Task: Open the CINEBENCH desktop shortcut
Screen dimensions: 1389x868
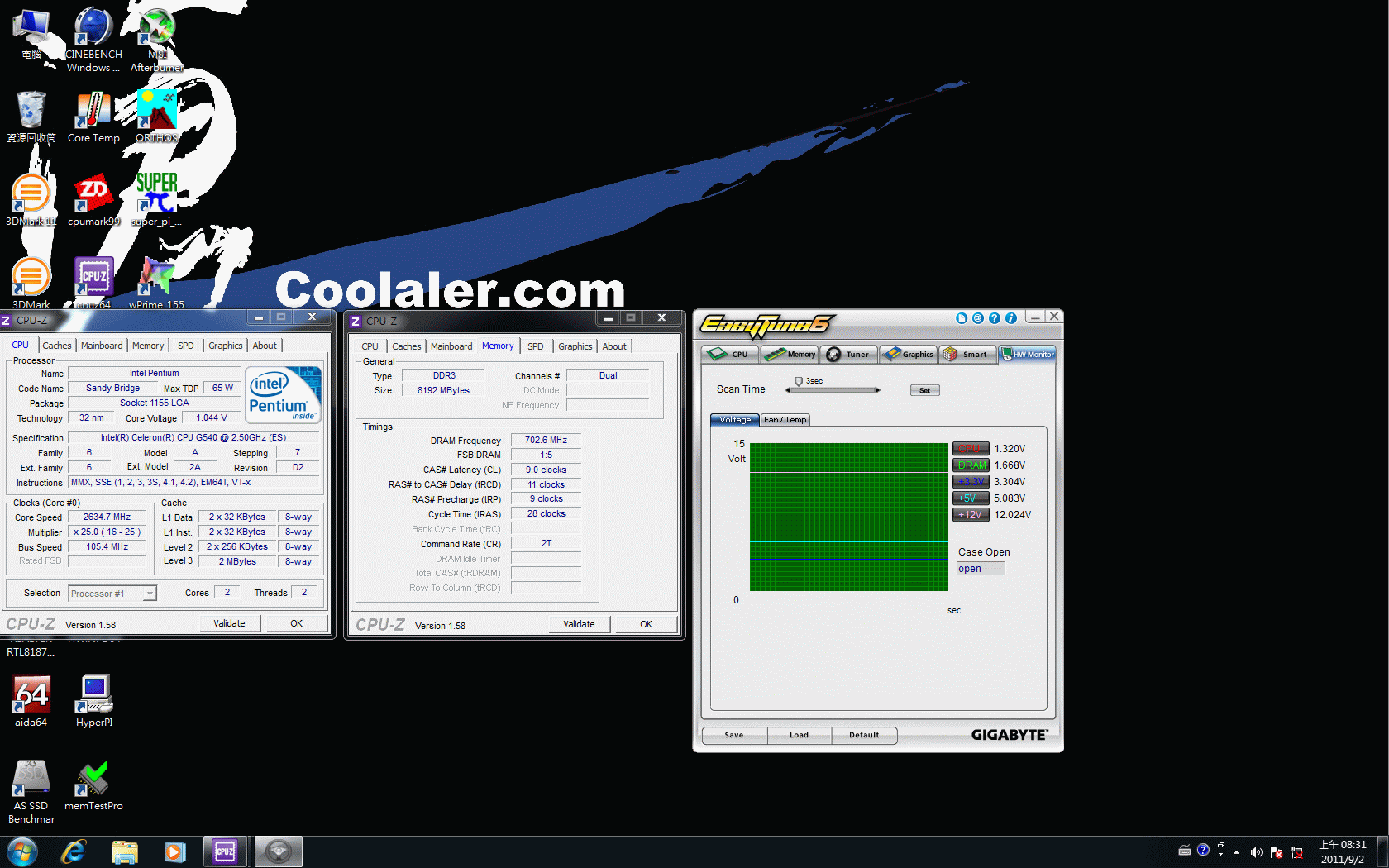Action: pos(93,40)
